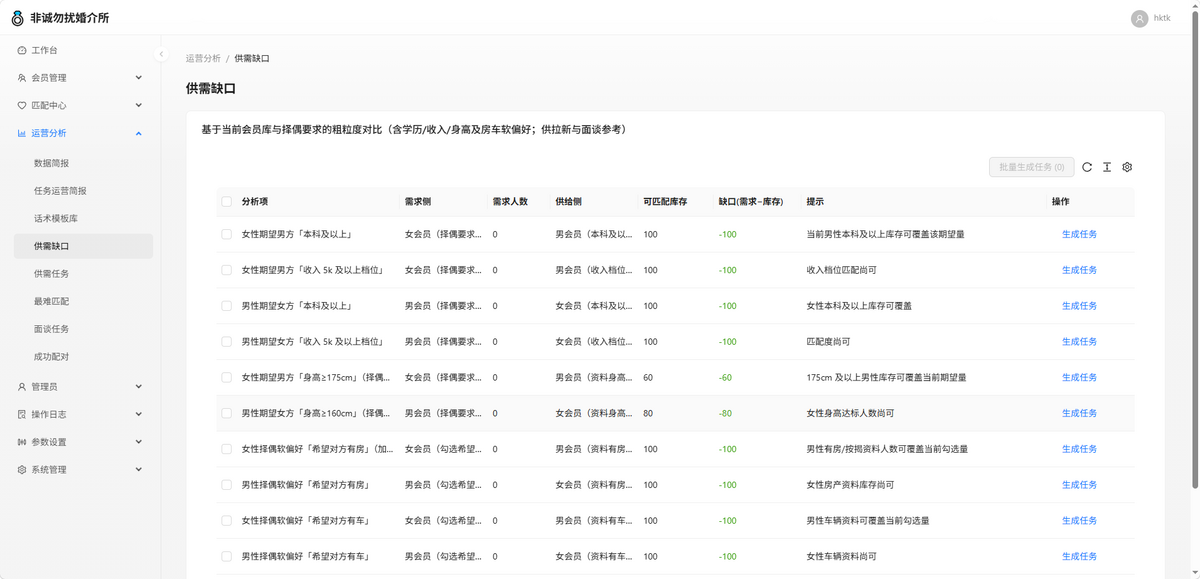Check the row 女性期望男方「收入 5k 及以上档位」
Viewport: 1200px width, 579px height.
click(226, 270)
